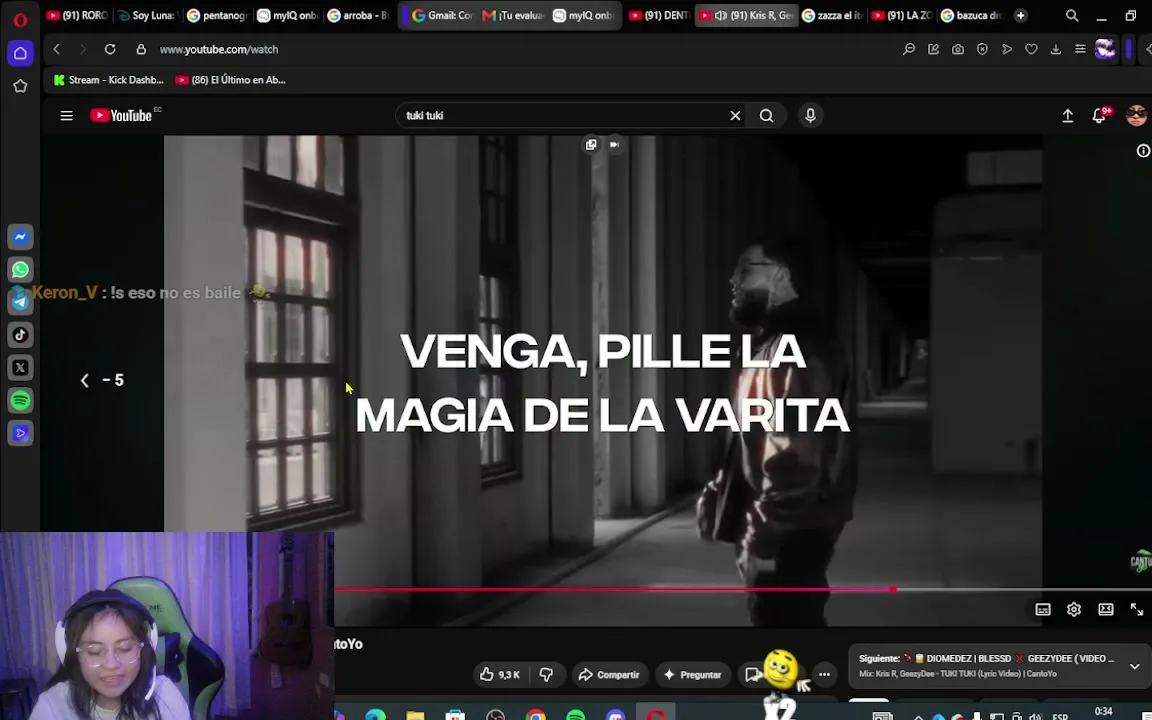Dislike the video with thumbs down

547,674
